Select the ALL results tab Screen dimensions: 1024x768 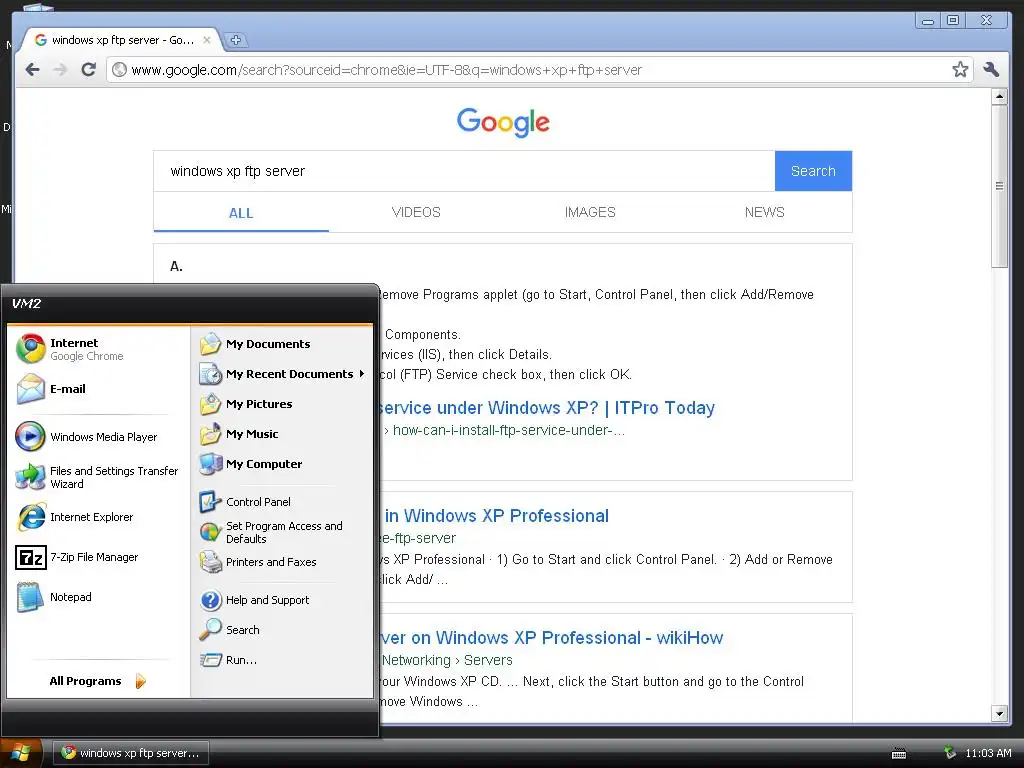tap(241, 213)
